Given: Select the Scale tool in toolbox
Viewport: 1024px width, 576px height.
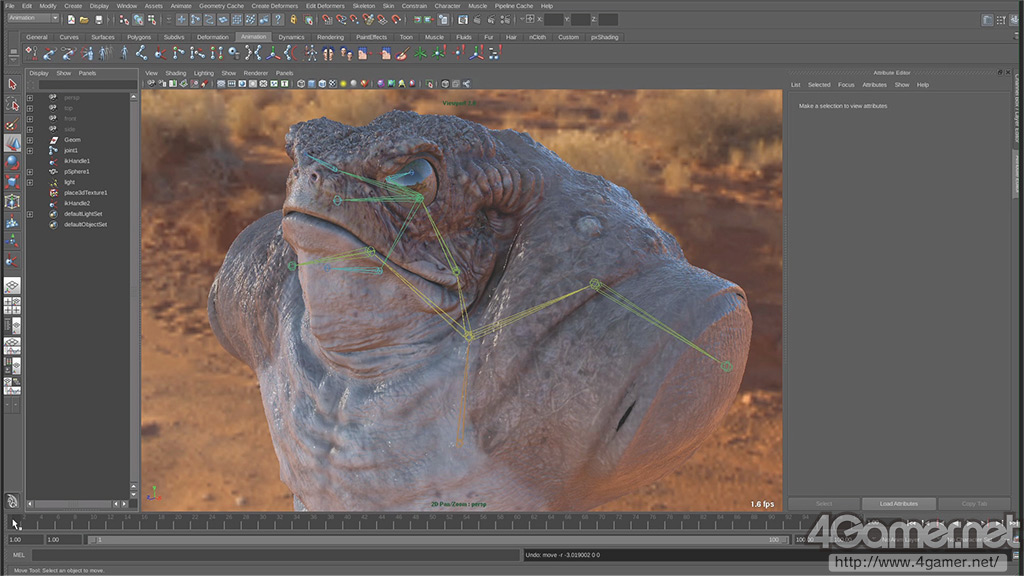Looking at the screenshot, I should [x=12, y=182].
